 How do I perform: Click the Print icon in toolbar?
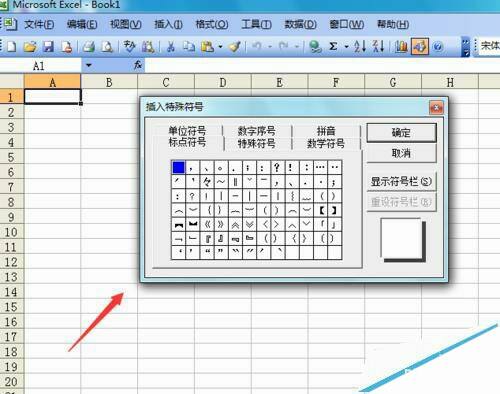pyautogui.click(x=89, y=47)
